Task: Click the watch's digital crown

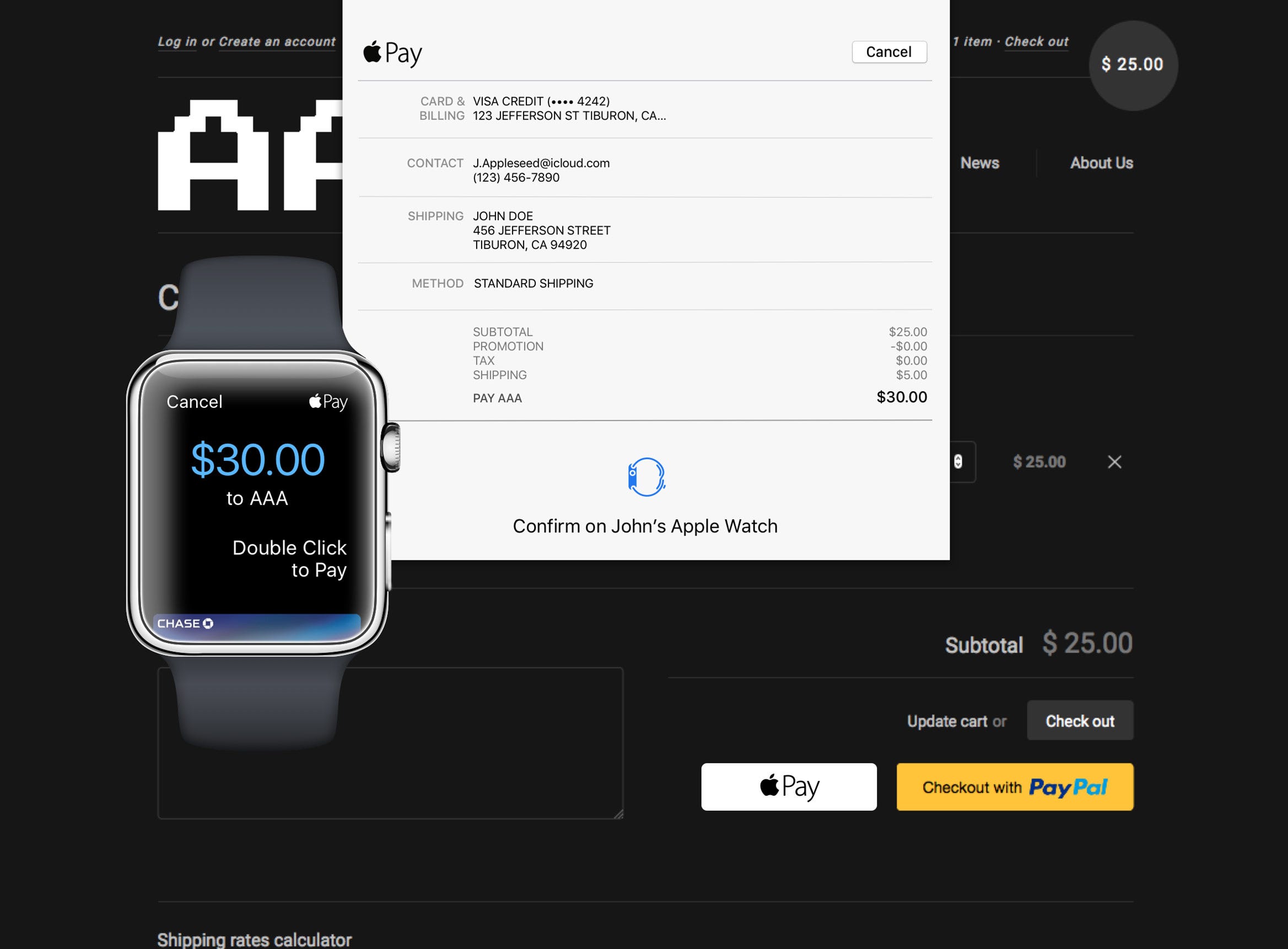Action: [391, 447]
